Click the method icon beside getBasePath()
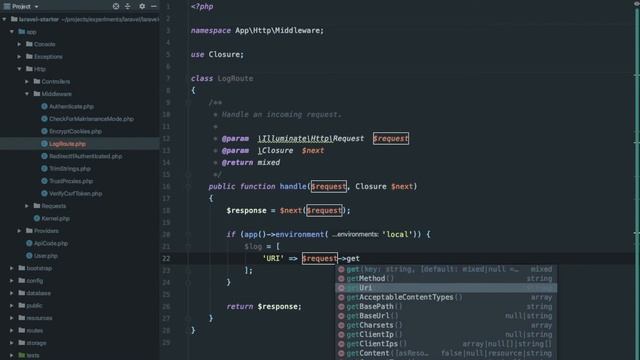Screen dimensions: 640x360 341,307
